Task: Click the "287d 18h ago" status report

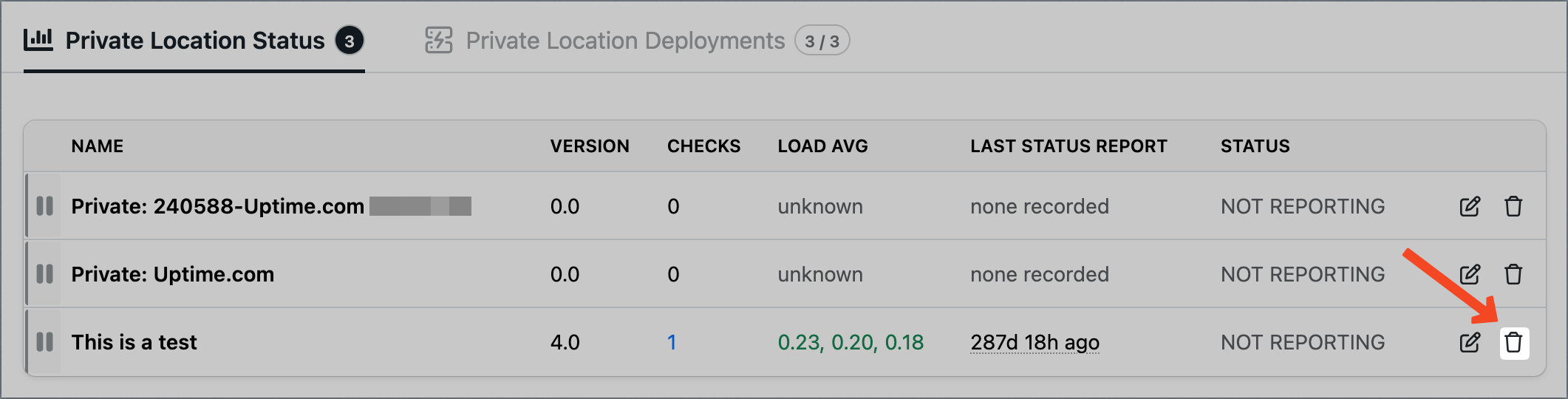Action: point(1034,343)
